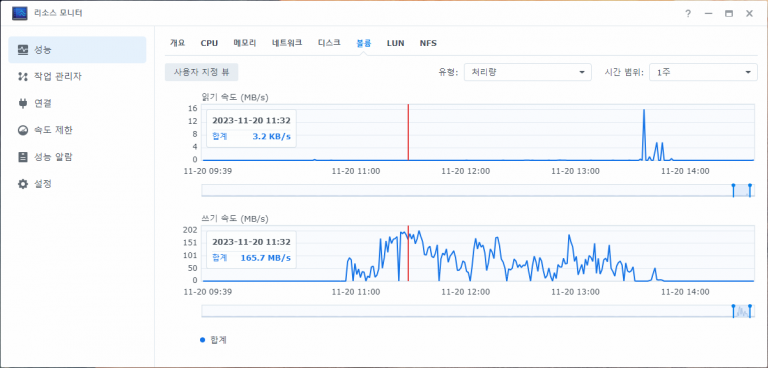Close the Resource Monitor window
The image size is (768, 368).
pyautogui.click(x=749, y=14)
